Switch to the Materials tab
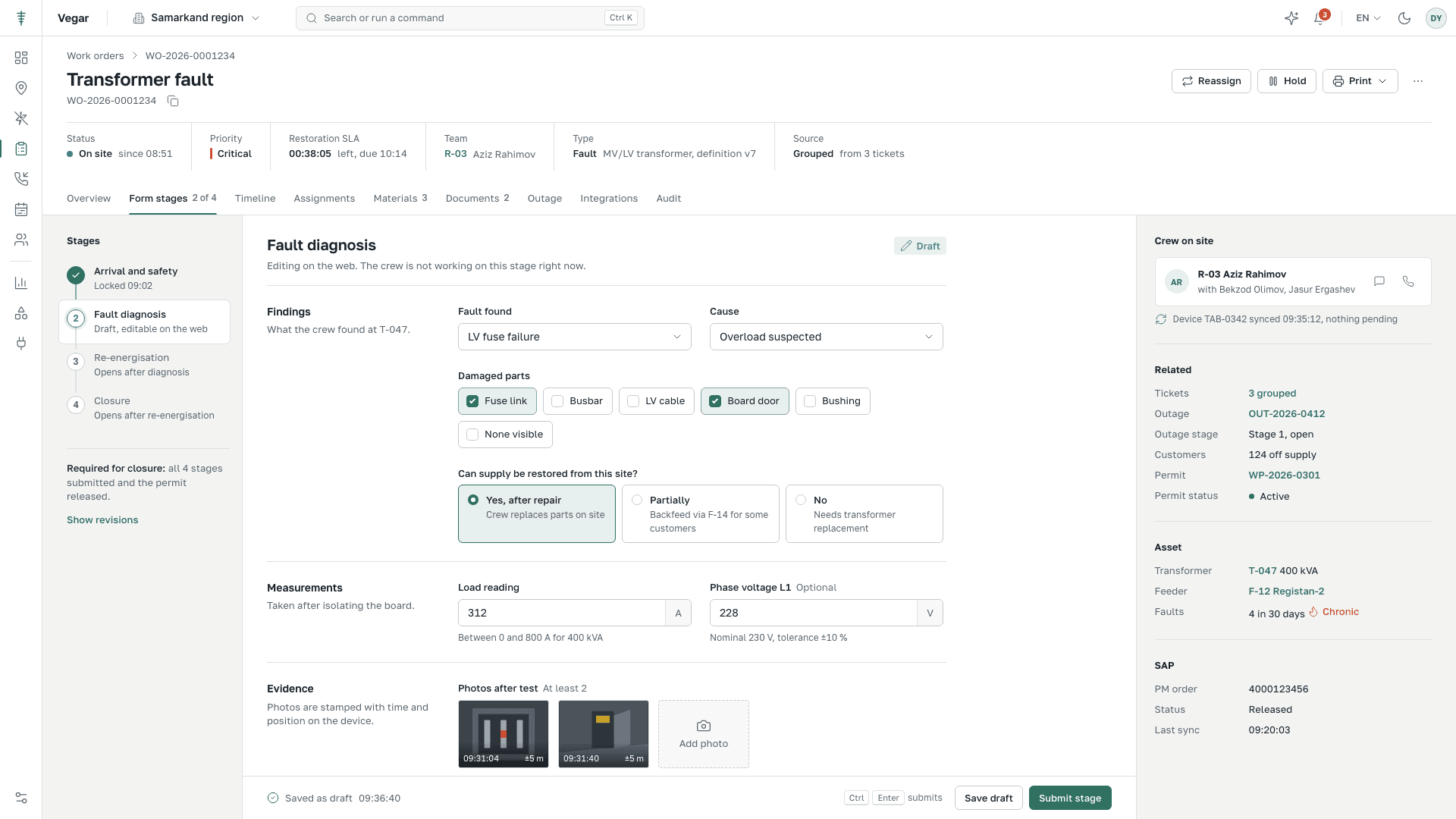This screenshot has width=1456, height=819. pyautogui.click(x=400, y=199)
